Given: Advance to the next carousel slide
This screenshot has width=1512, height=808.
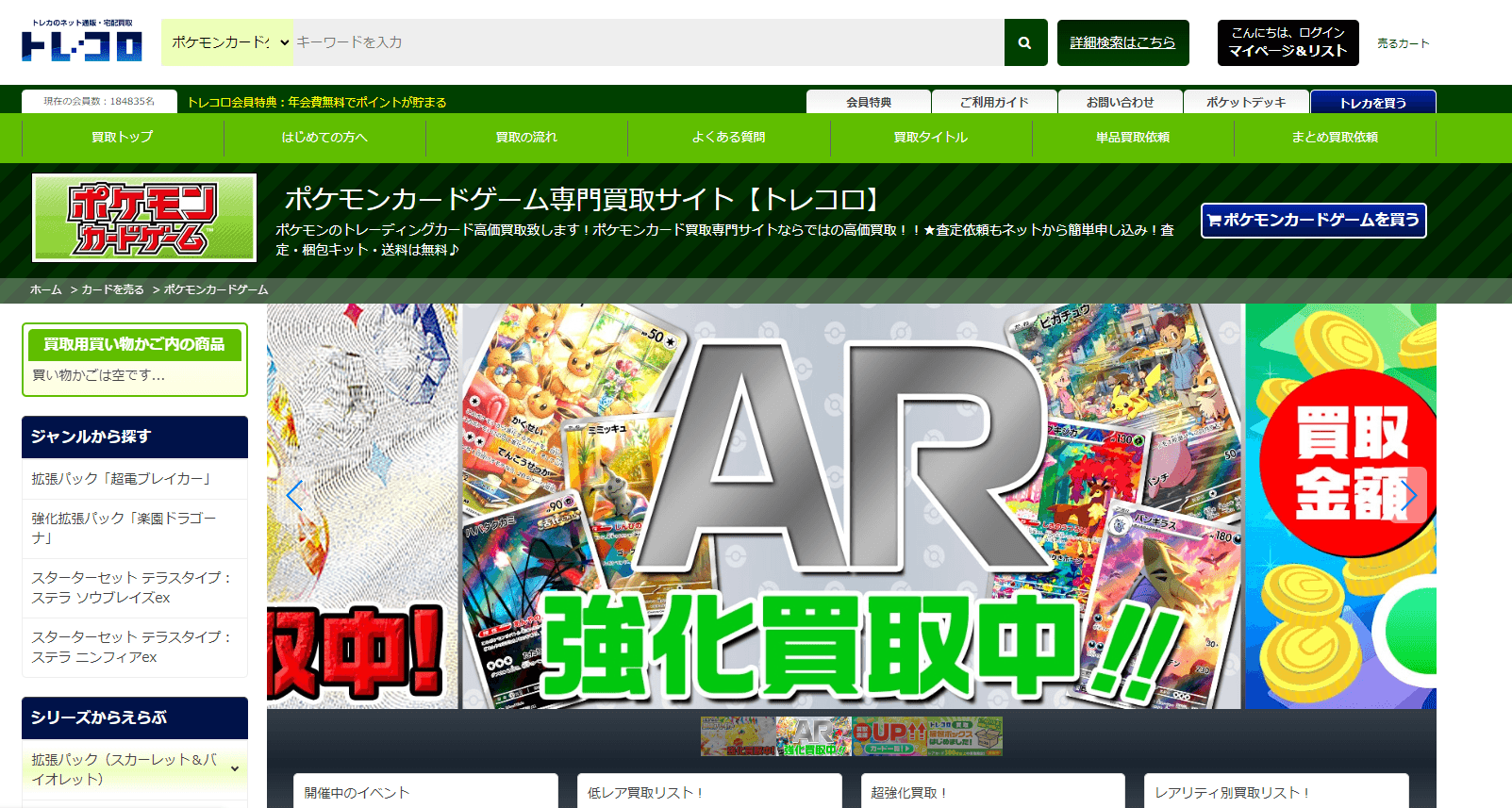Looking at the screenshot, I should click(1407, 495).
